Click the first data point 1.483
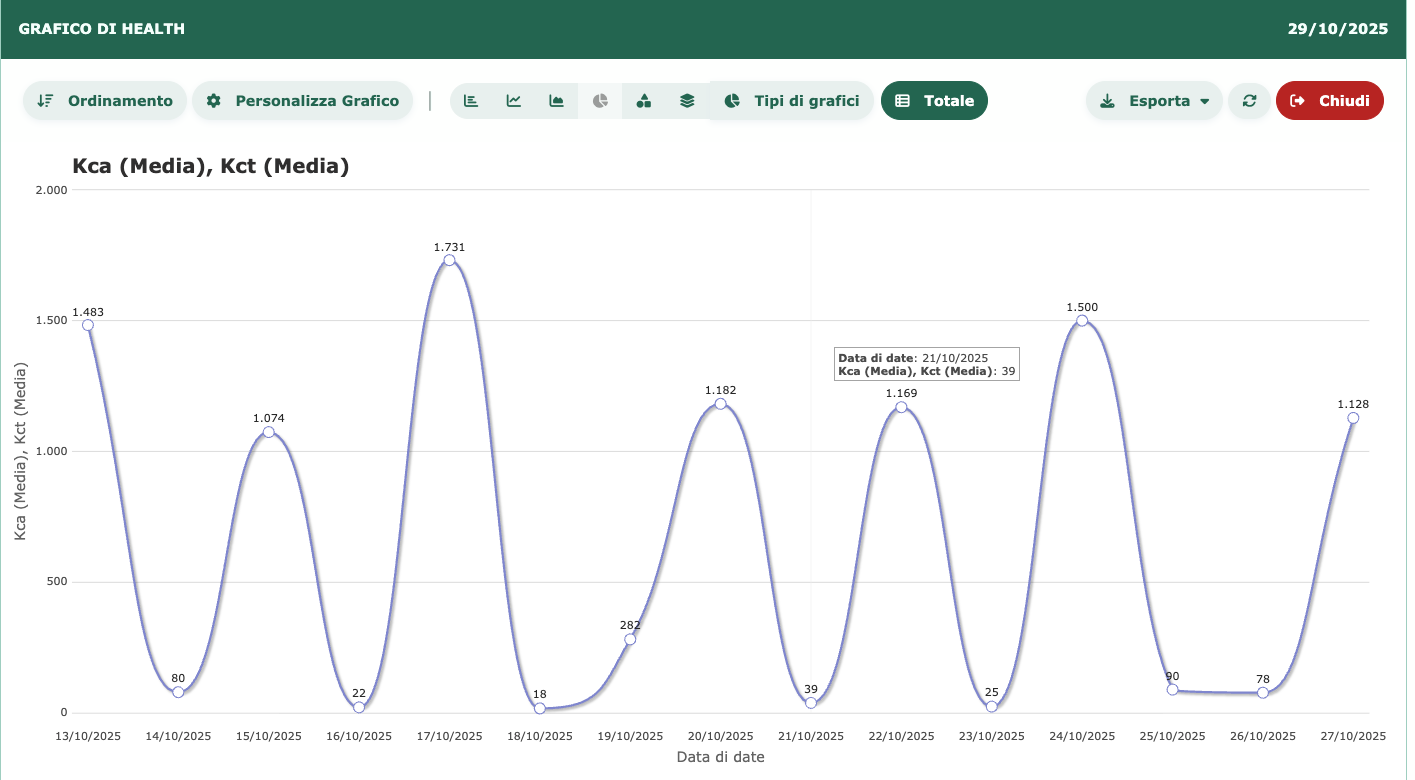 pyautogui.click(x=88, y=325)
